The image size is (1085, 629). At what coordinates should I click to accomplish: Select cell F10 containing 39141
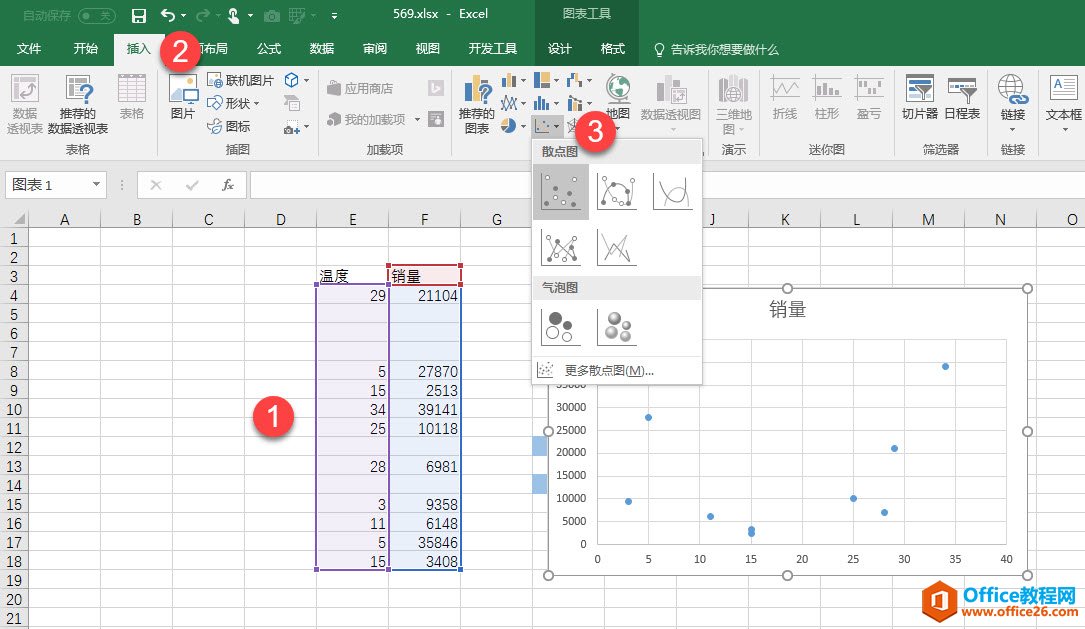(x=425, y=410)
